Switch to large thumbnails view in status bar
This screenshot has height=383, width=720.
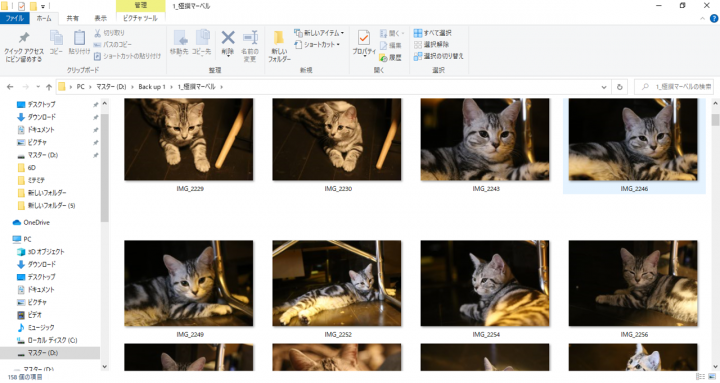[x=711, y=377]
